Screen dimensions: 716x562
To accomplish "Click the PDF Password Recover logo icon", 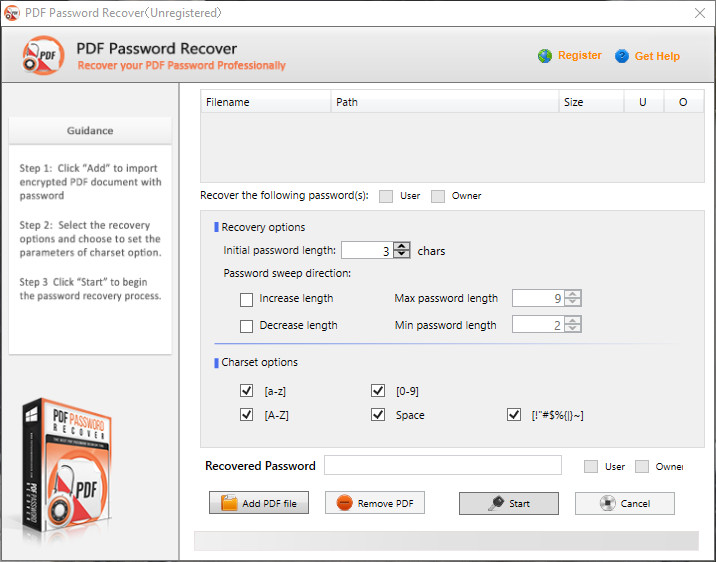I will (43, 55).
